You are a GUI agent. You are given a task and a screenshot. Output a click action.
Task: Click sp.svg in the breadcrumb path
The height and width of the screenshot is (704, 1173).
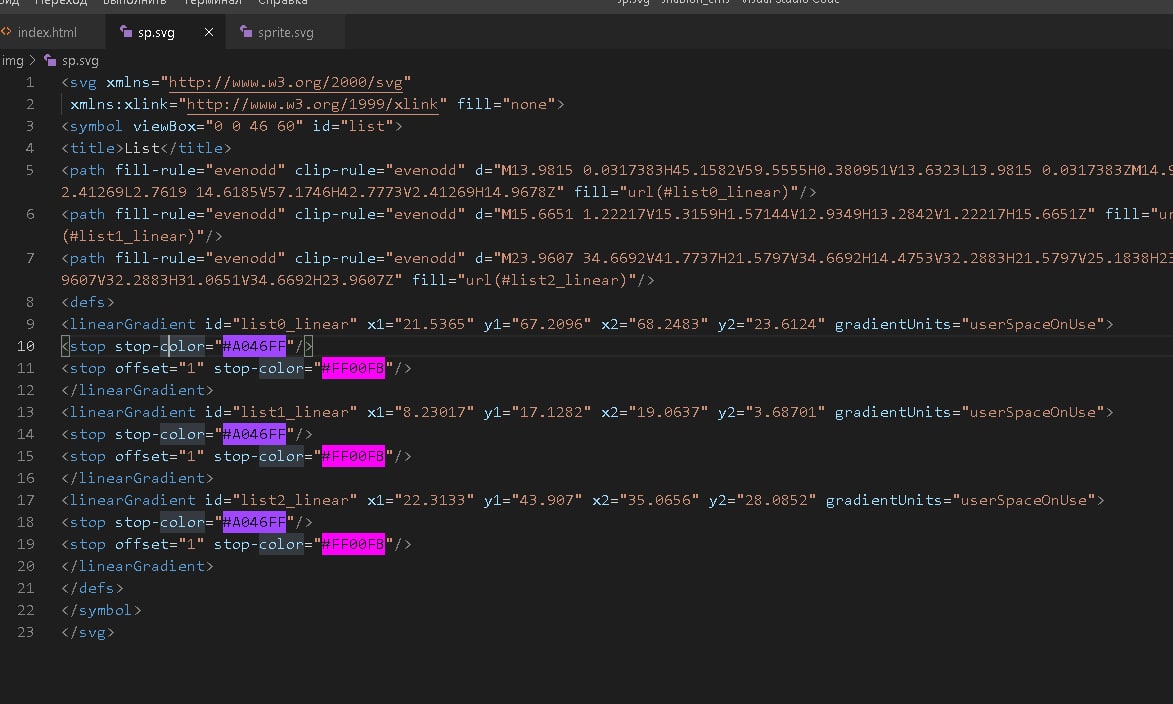(80, 61)
